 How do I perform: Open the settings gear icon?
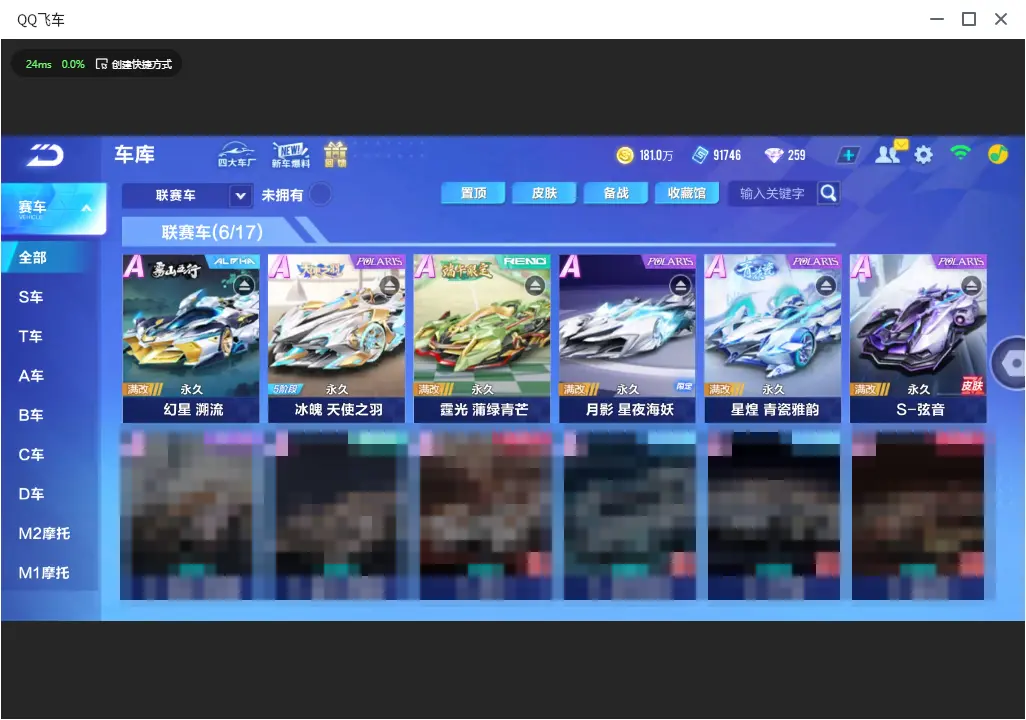click(x=923, y=155)
